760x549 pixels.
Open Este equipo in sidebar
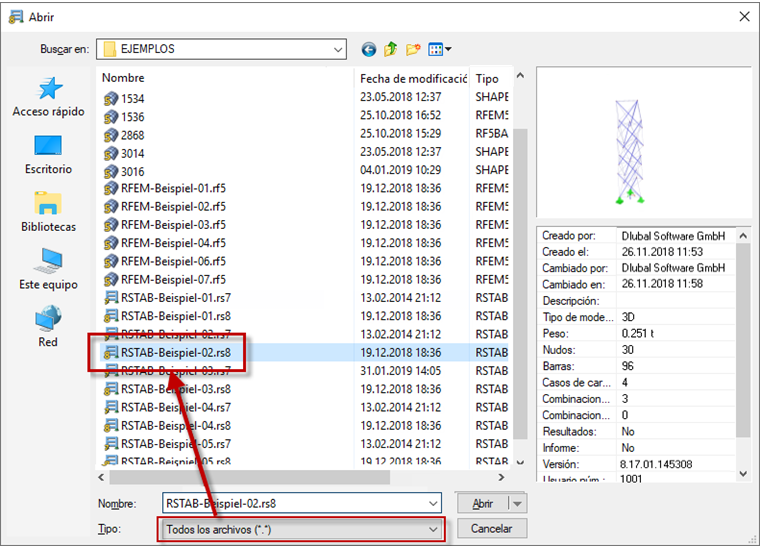click(x=48, y=269)
